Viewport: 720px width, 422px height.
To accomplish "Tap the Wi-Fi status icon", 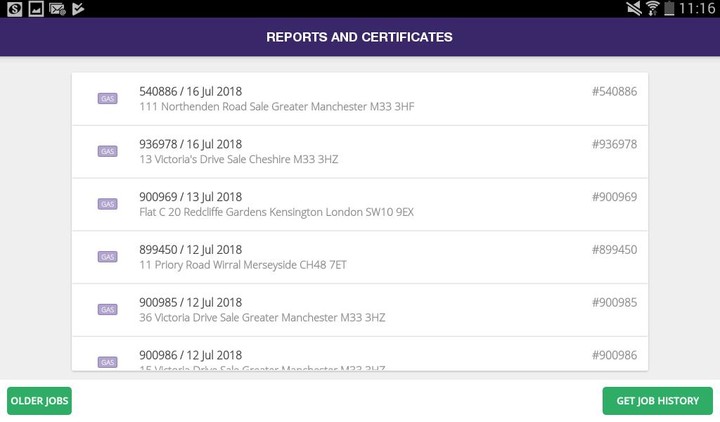I will point(652,8).
